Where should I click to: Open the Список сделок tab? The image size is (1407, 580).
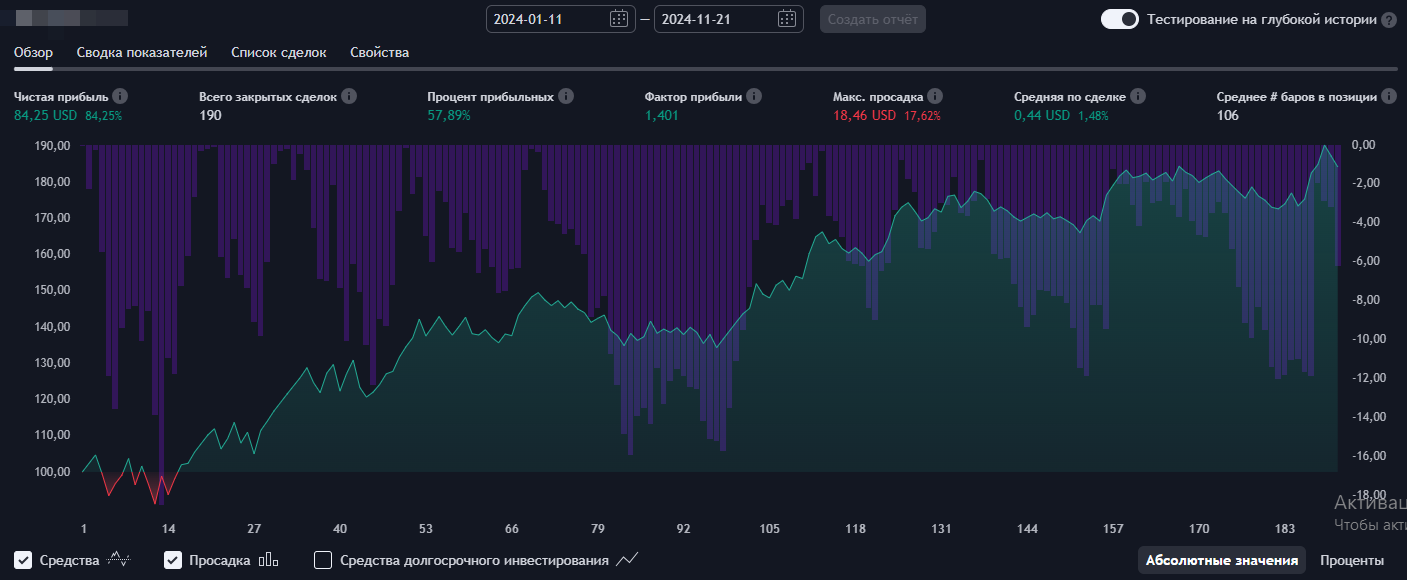(x=278, y=52)
